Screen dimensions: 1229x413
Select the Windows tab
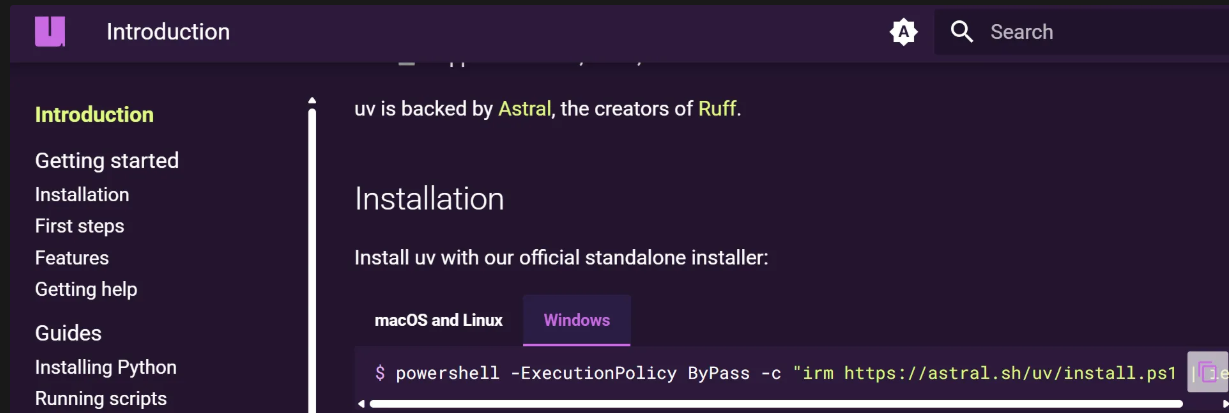coord(577,320)
